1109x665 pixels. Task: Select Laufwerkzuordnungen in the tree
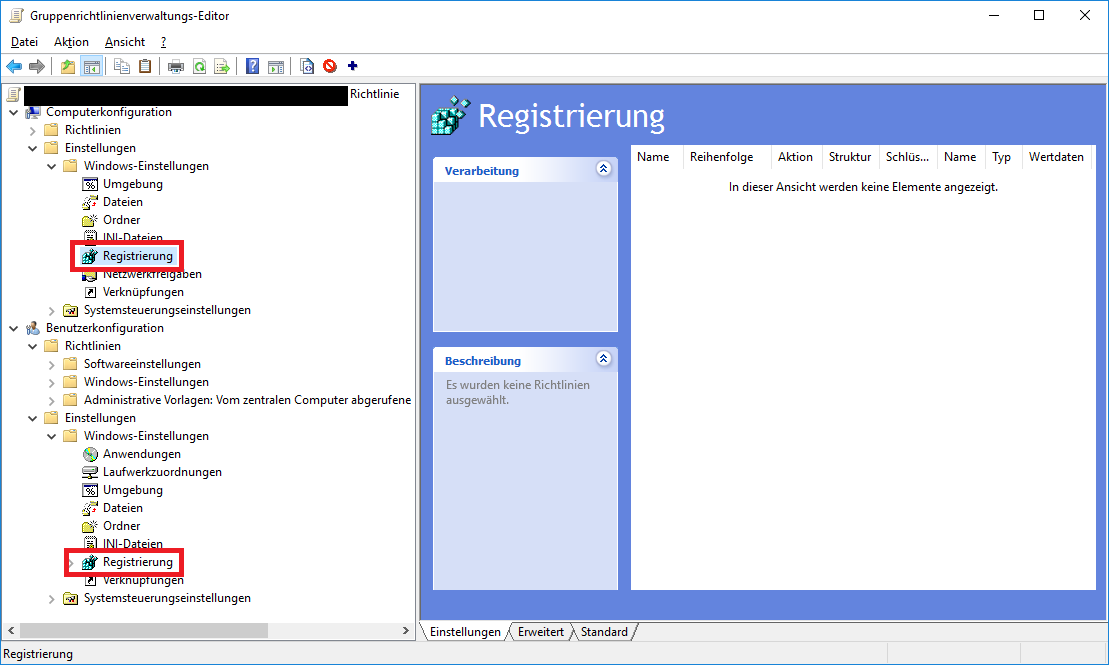(x=162, y=472)
